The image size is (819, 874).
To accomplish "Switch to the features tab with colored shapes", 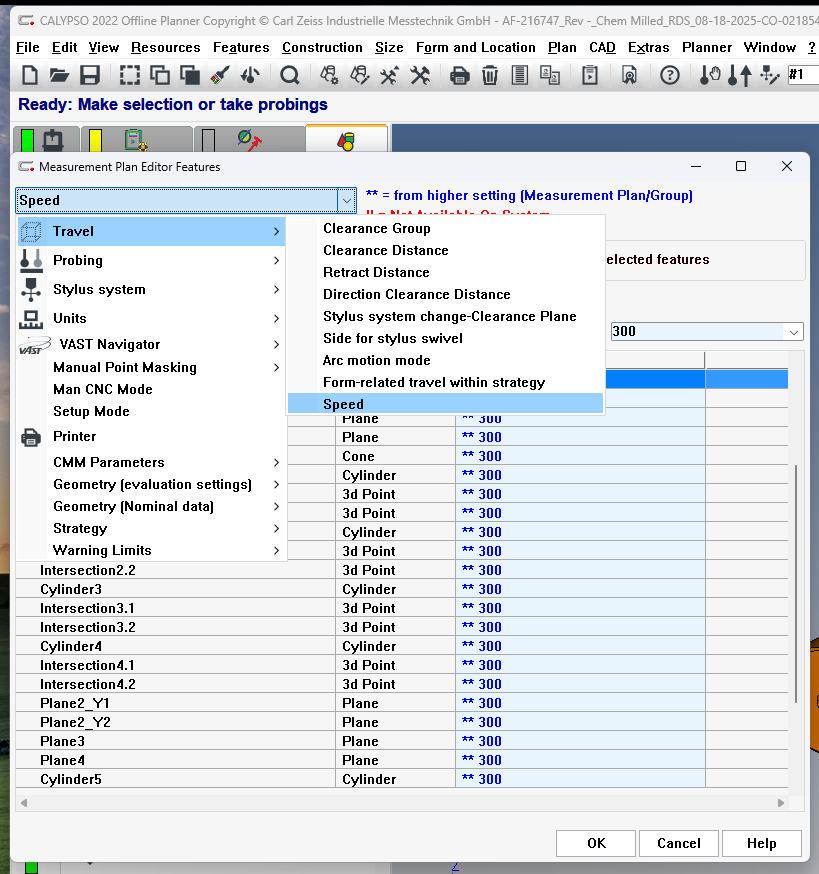I will [346, 140].
